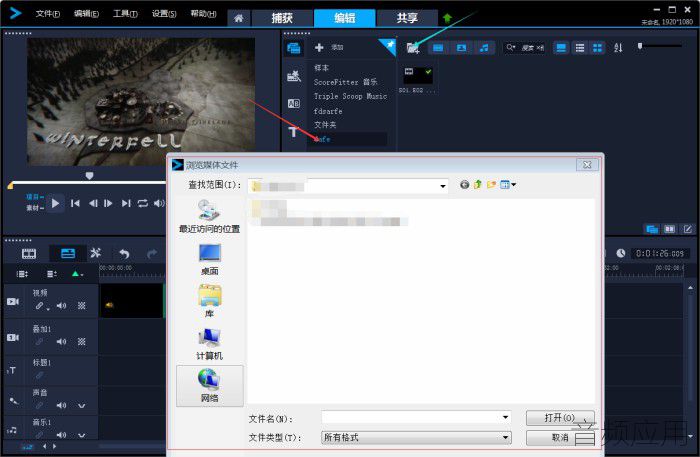Open the timeline tools icon

pyautogui.click(x=96, y=253)
